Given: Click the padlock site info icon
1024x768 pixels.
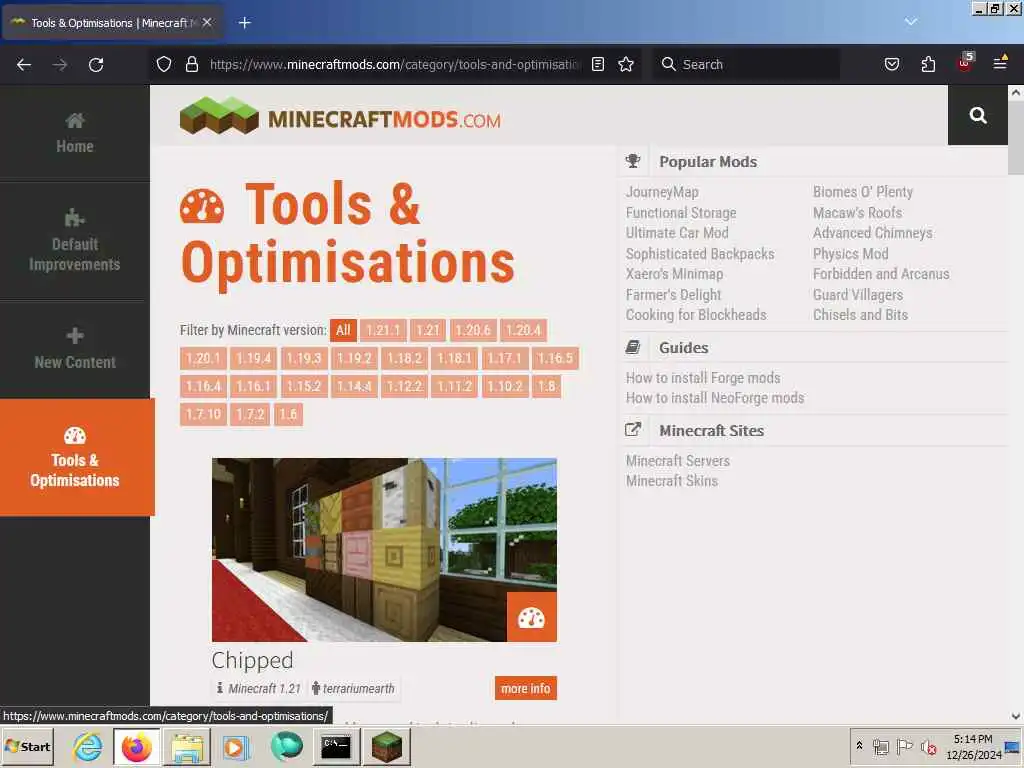Looking at the screenshot, I should coord(191,64).
